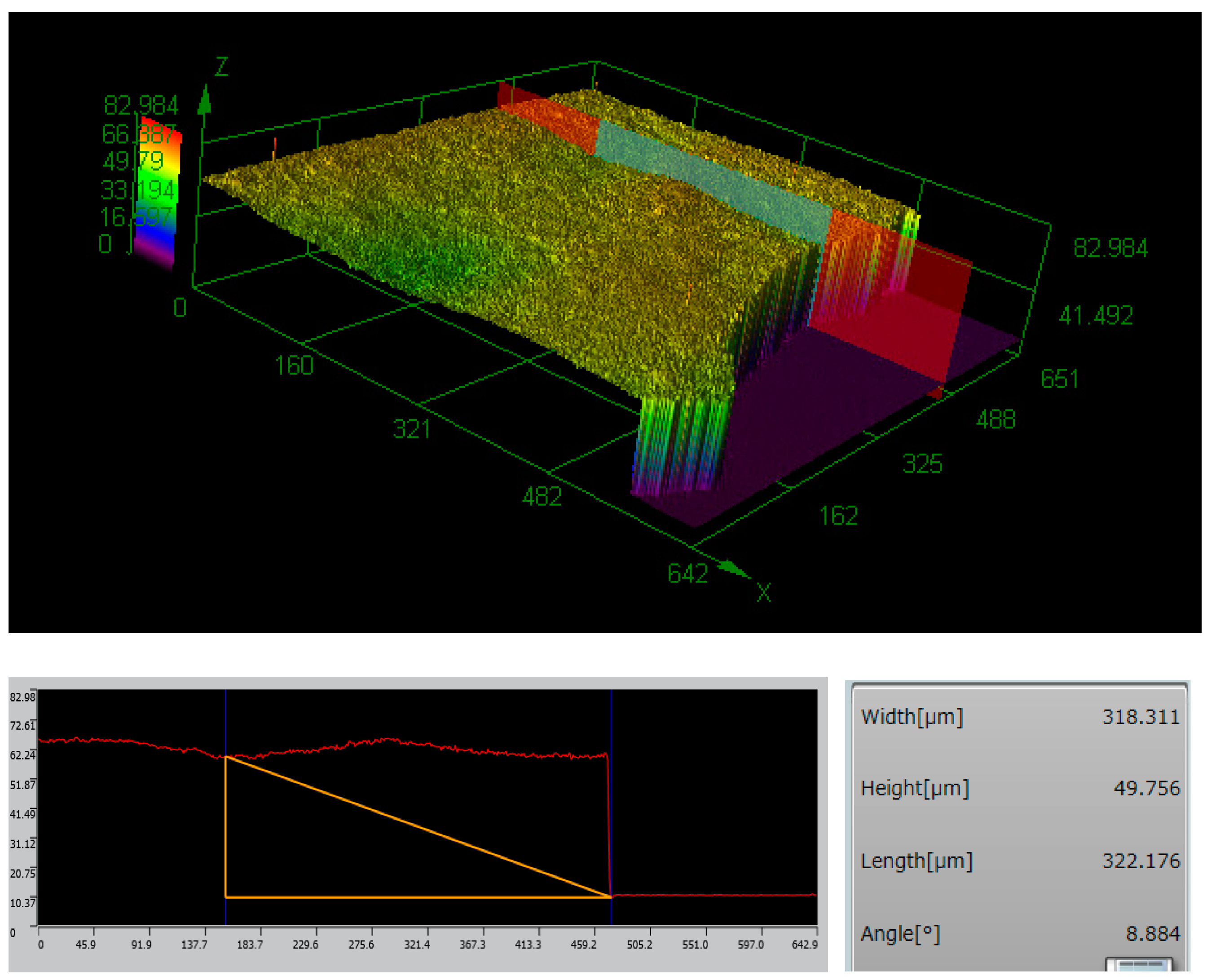The height and width of the screenshot is (980, 1207).
Task: Click the Width[µm] value 318.311
Action: pyautogui.click(x=1141, y=717)
